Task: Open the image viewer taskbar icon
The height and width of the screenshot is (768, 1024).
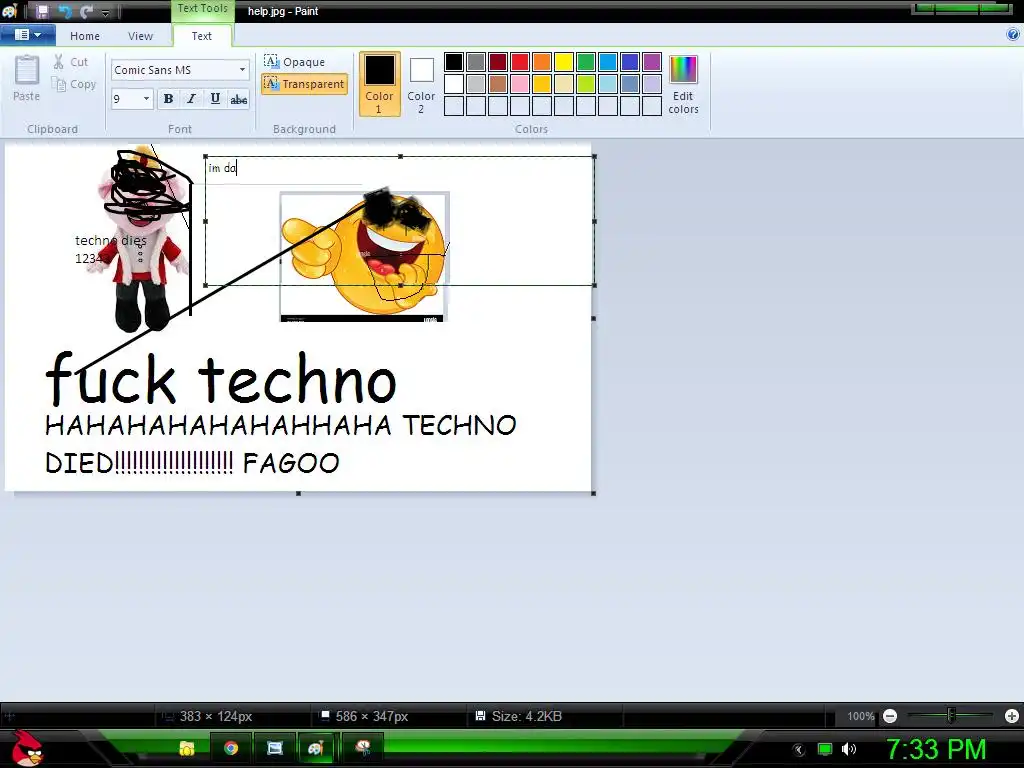Action: click(275, 748)
